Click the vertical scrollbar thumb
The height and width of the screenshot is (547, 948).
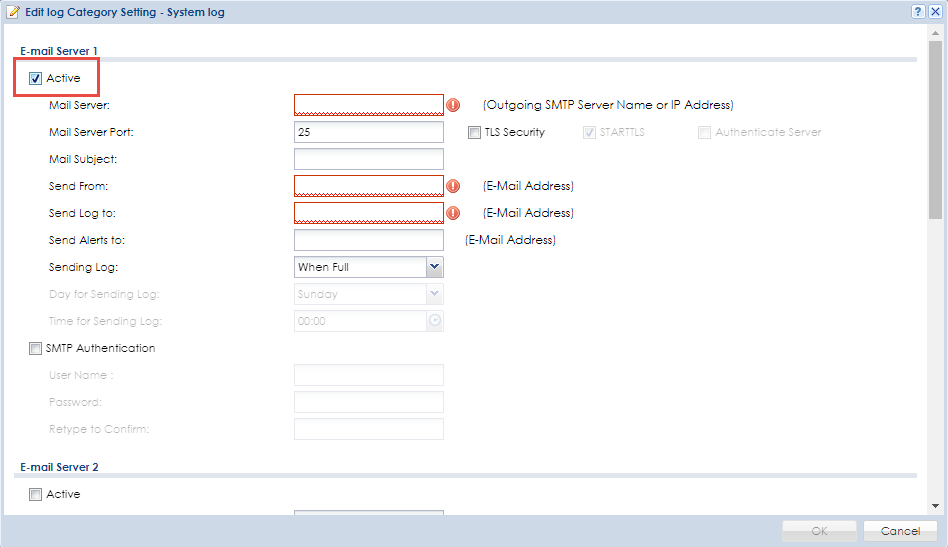pos(935,130)
